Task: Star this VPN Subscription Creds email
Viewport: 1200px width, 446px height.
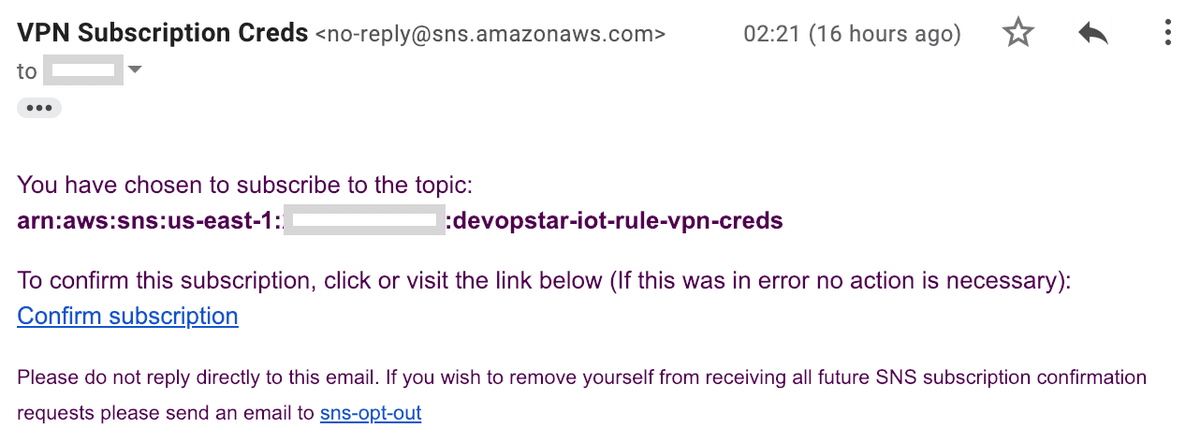Action: point(1018,34)
